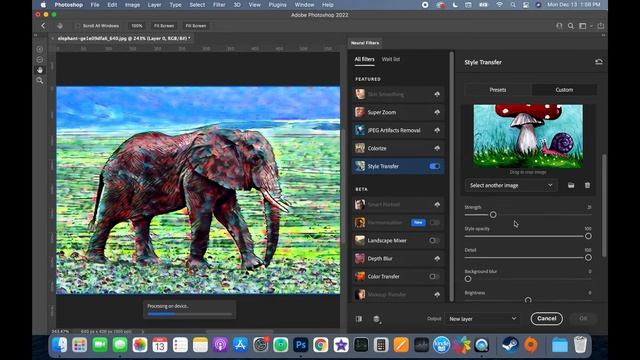Click the share icon at top right
This screenshot has height=360, width=640.
[x=601, y=26]
